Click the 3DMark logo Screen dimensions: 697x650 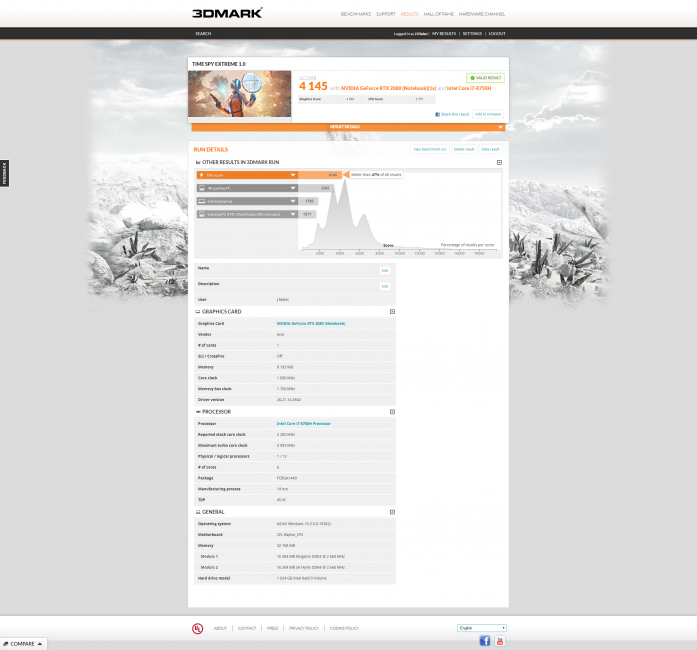click(x=227, y=13)
